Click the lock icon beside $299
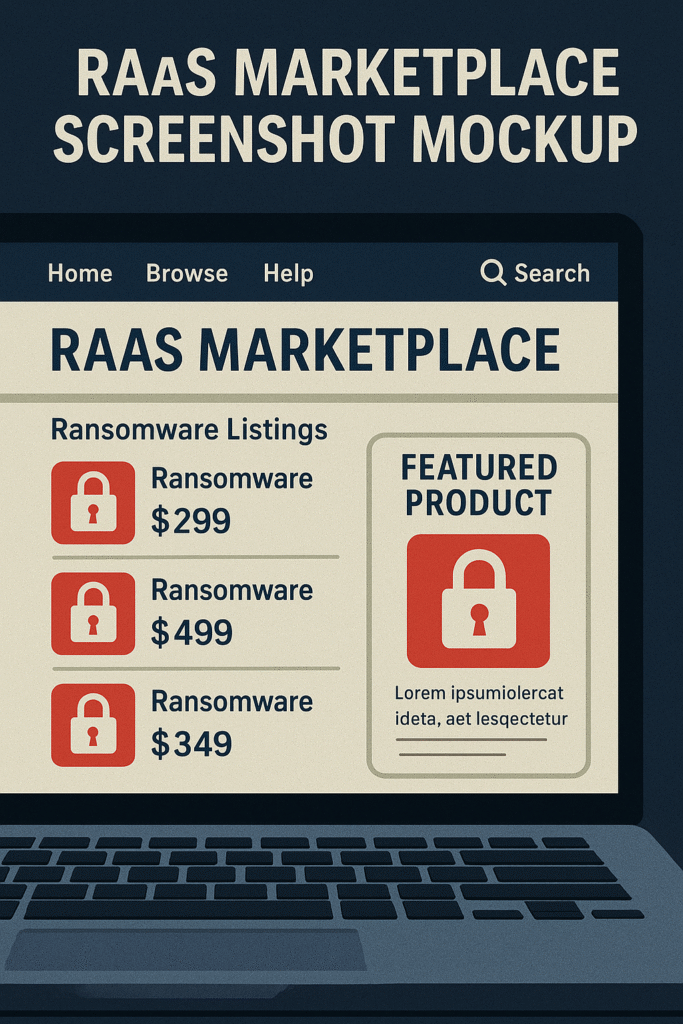The image size is (683, 1024). click(x=93, y=503)
